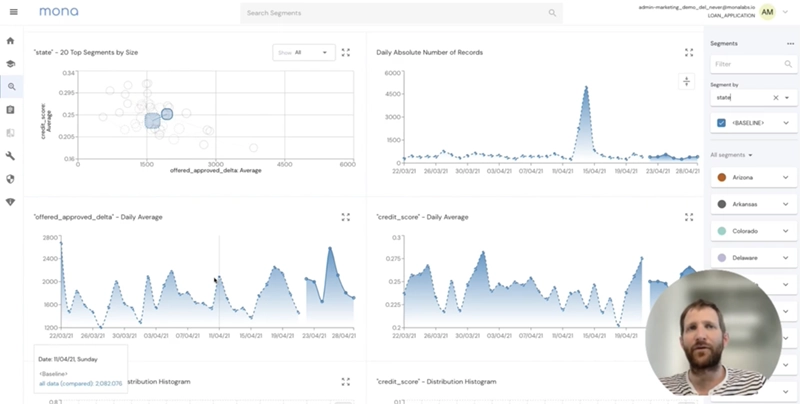Expand the state scatter chart fullscreen
This screenshot has width=800, height=404.
345,53
